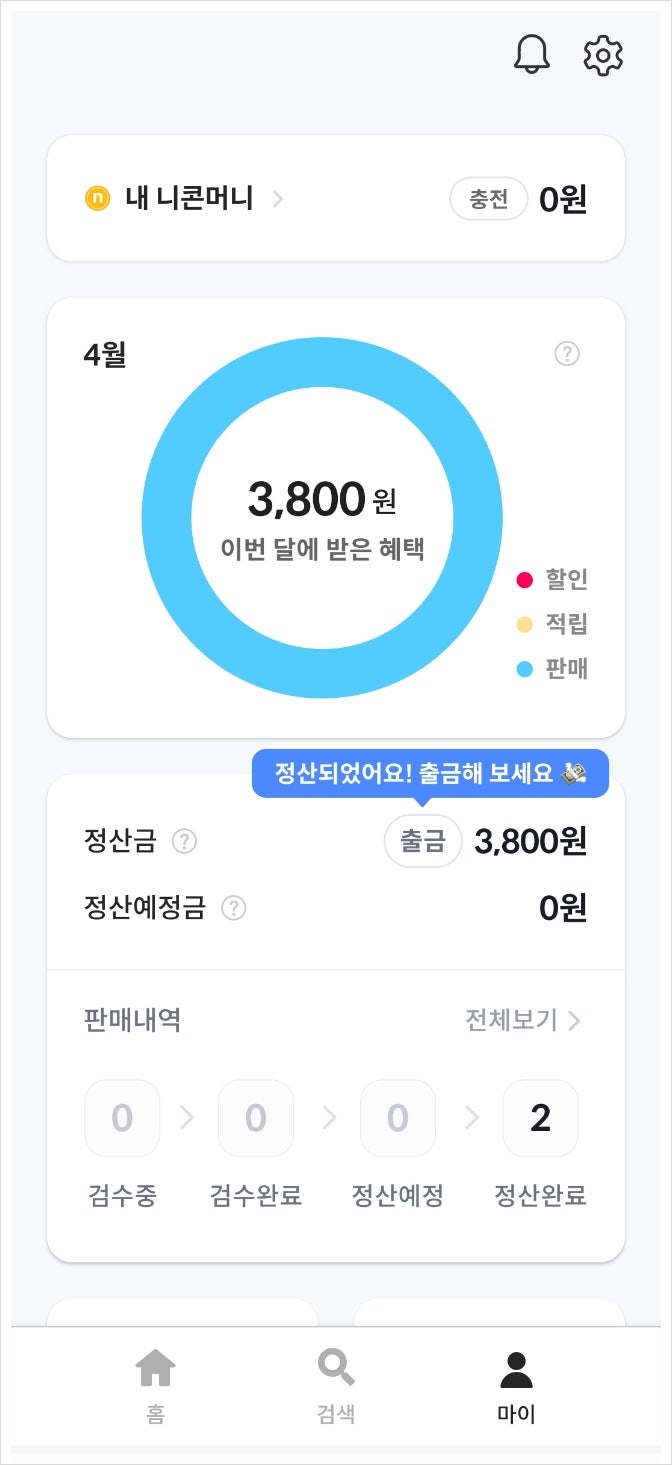672x1465 pixels.
Task: Click the question mark next to 정산금
Action: 184,842
